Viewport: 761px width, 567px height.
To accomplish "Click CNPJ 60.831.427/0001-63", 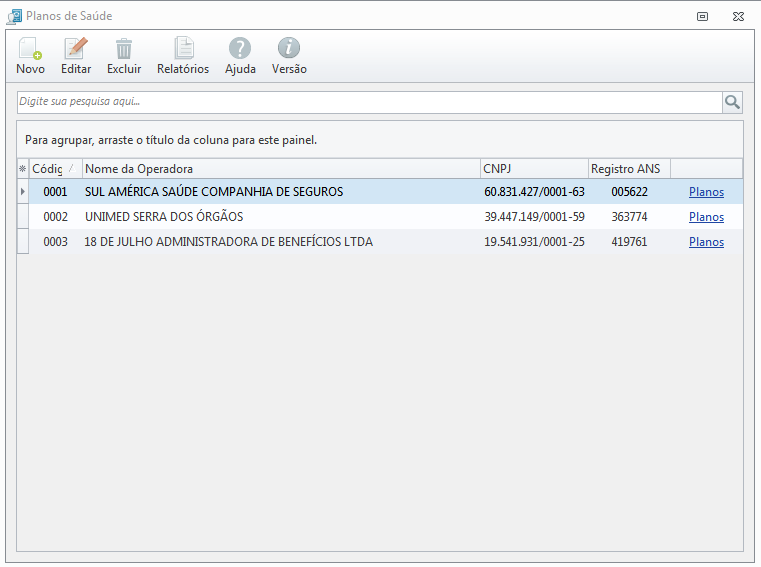I will 534,192.
